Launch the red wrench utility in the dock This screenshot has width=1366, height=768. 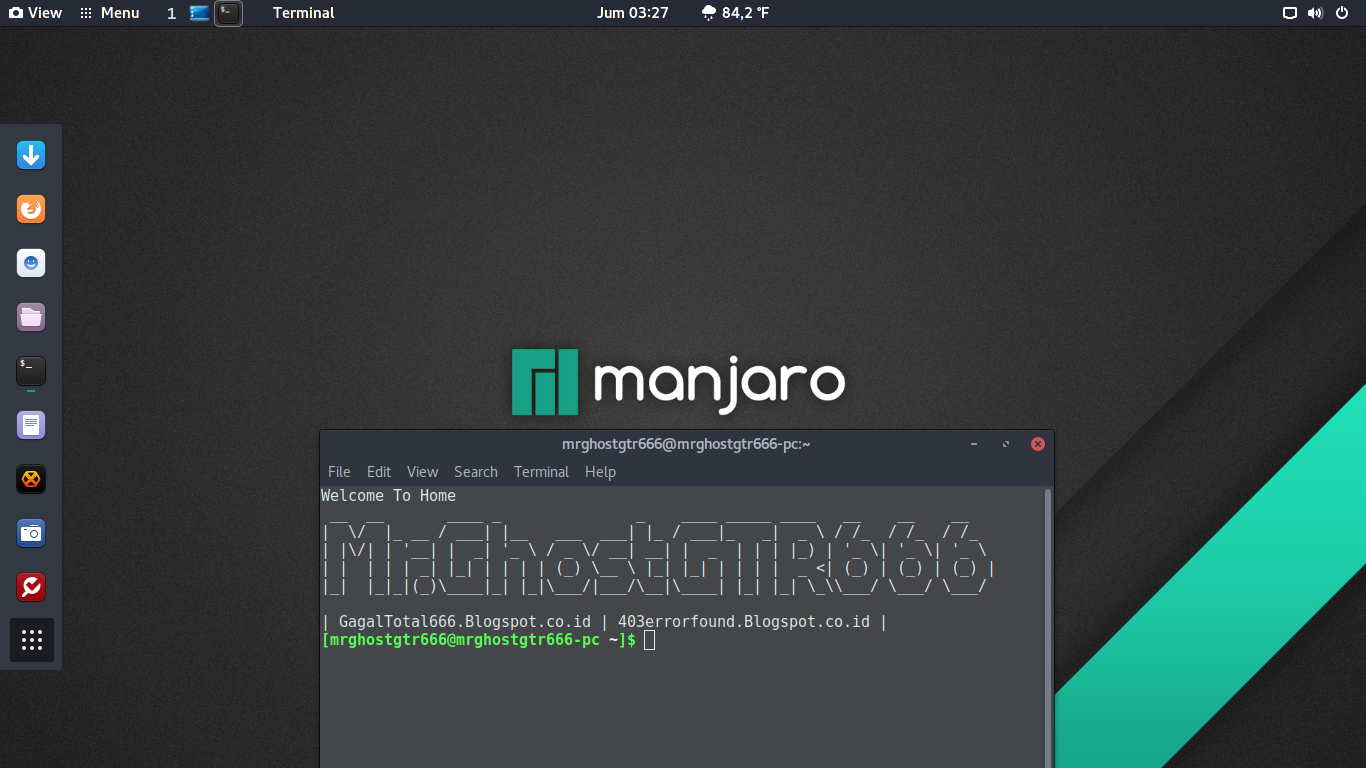(x=31, y=587)
